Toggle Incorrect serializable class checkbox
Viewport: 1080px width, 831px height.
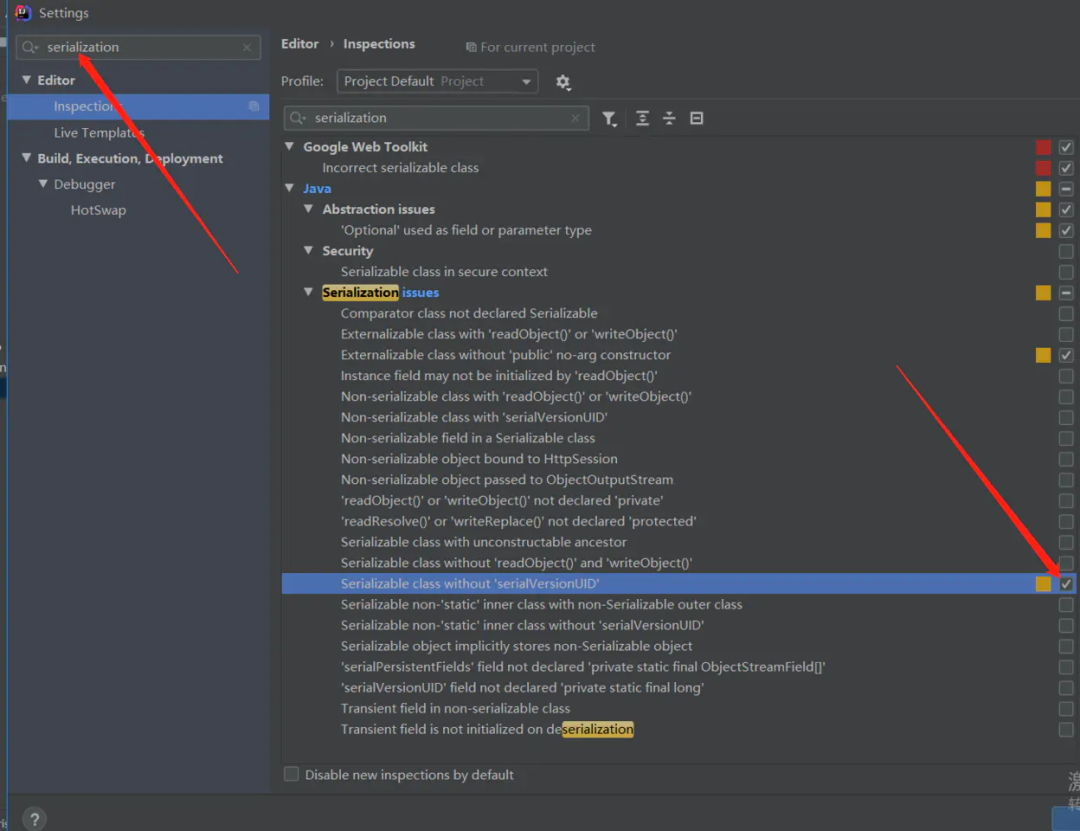coord(1066,167)
